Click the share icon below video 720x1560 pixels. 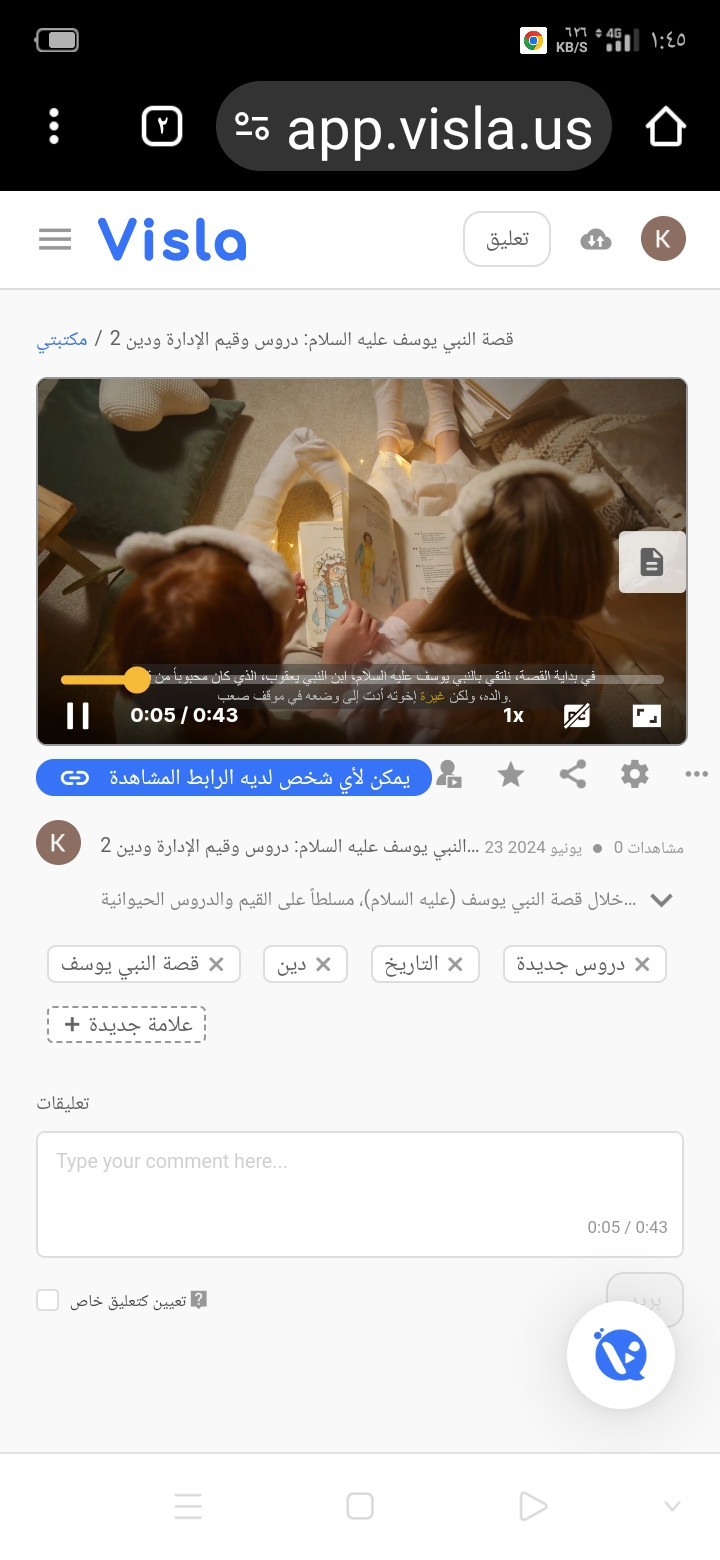(x=573, y=774)
